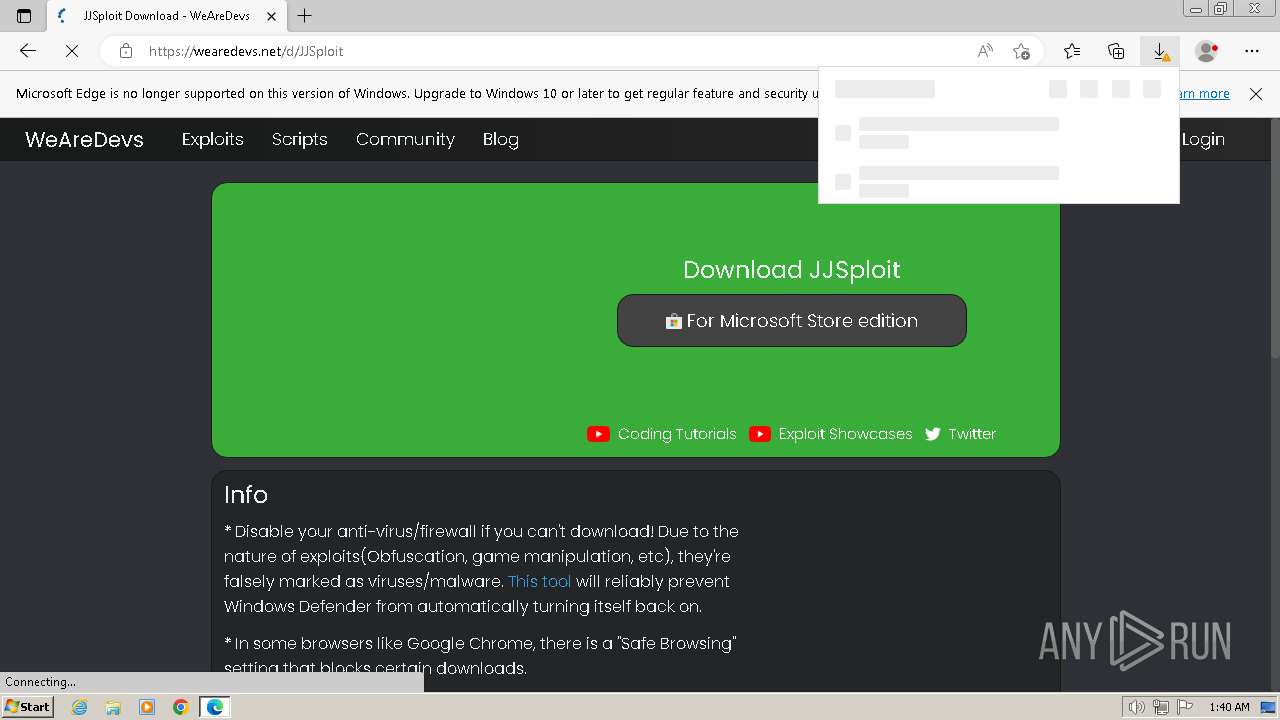Click the network tray icon
Screen dimensions: 1280x720
pos(1160,707)
